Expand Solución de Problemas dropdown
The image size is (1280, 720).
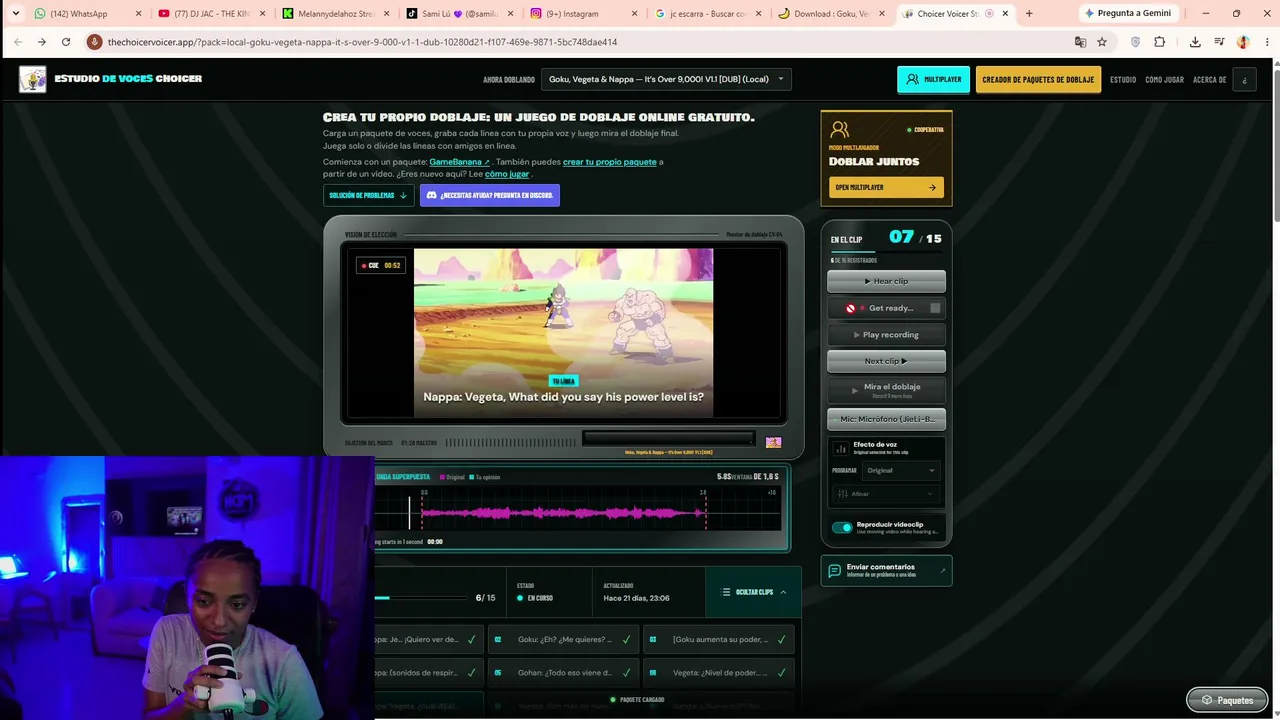click(368, 195)
